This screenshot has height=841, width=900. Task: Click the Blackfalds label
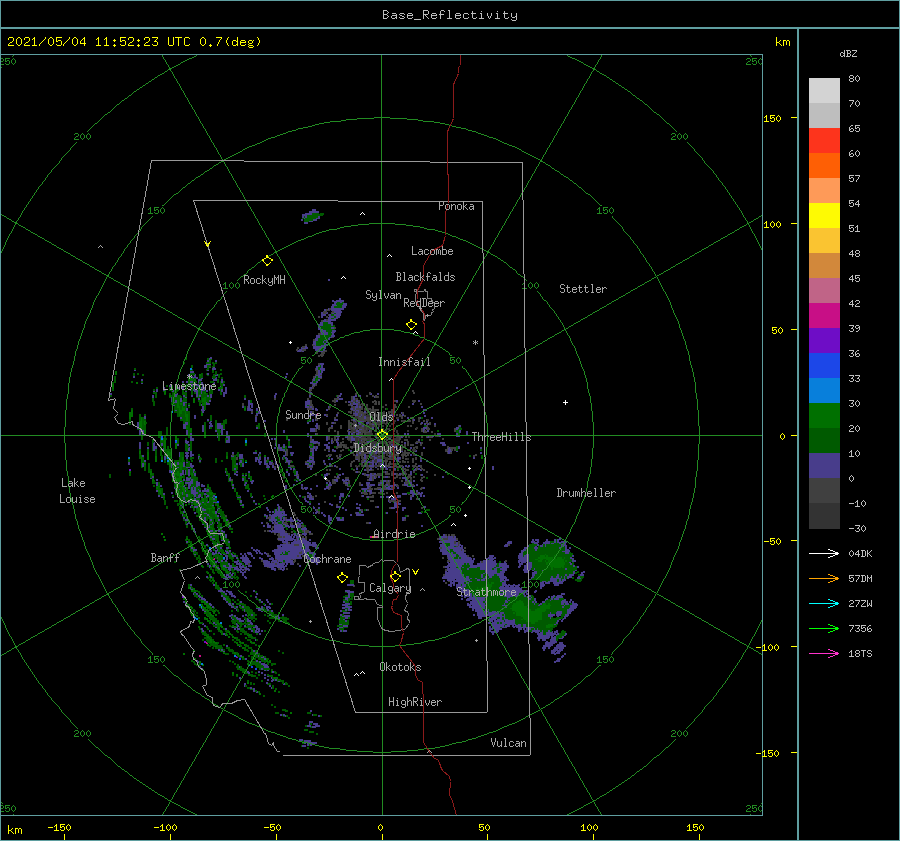(425, 277)
